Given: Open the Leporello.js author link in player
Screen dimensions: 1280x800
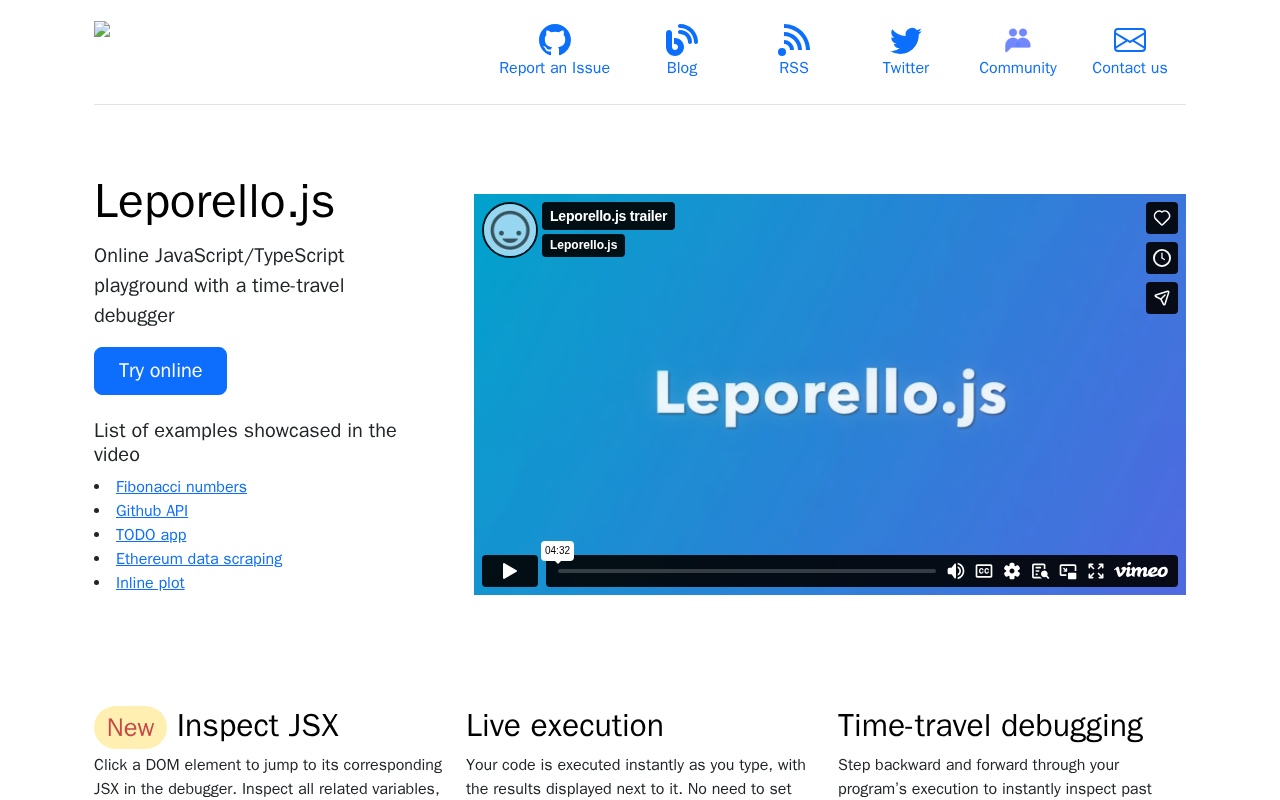Looking at the screenshot, I should [x=583, y=245].
